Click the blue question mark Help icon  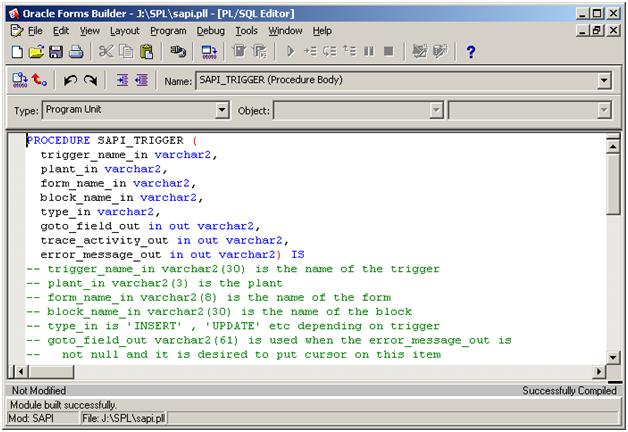click(x=471, y=52)
